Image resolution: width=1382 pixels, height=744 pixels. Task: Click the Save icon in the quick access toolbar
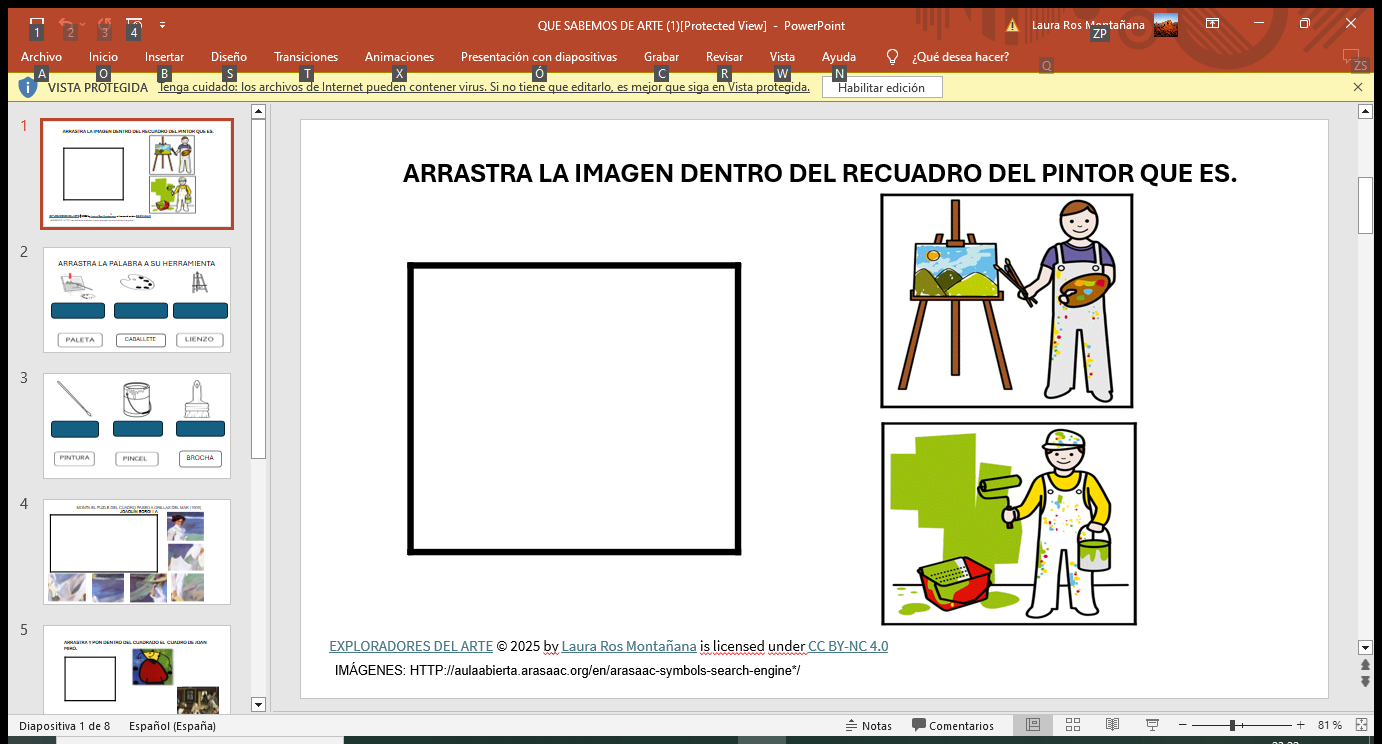pyautogui.click(x=37, y=24)
